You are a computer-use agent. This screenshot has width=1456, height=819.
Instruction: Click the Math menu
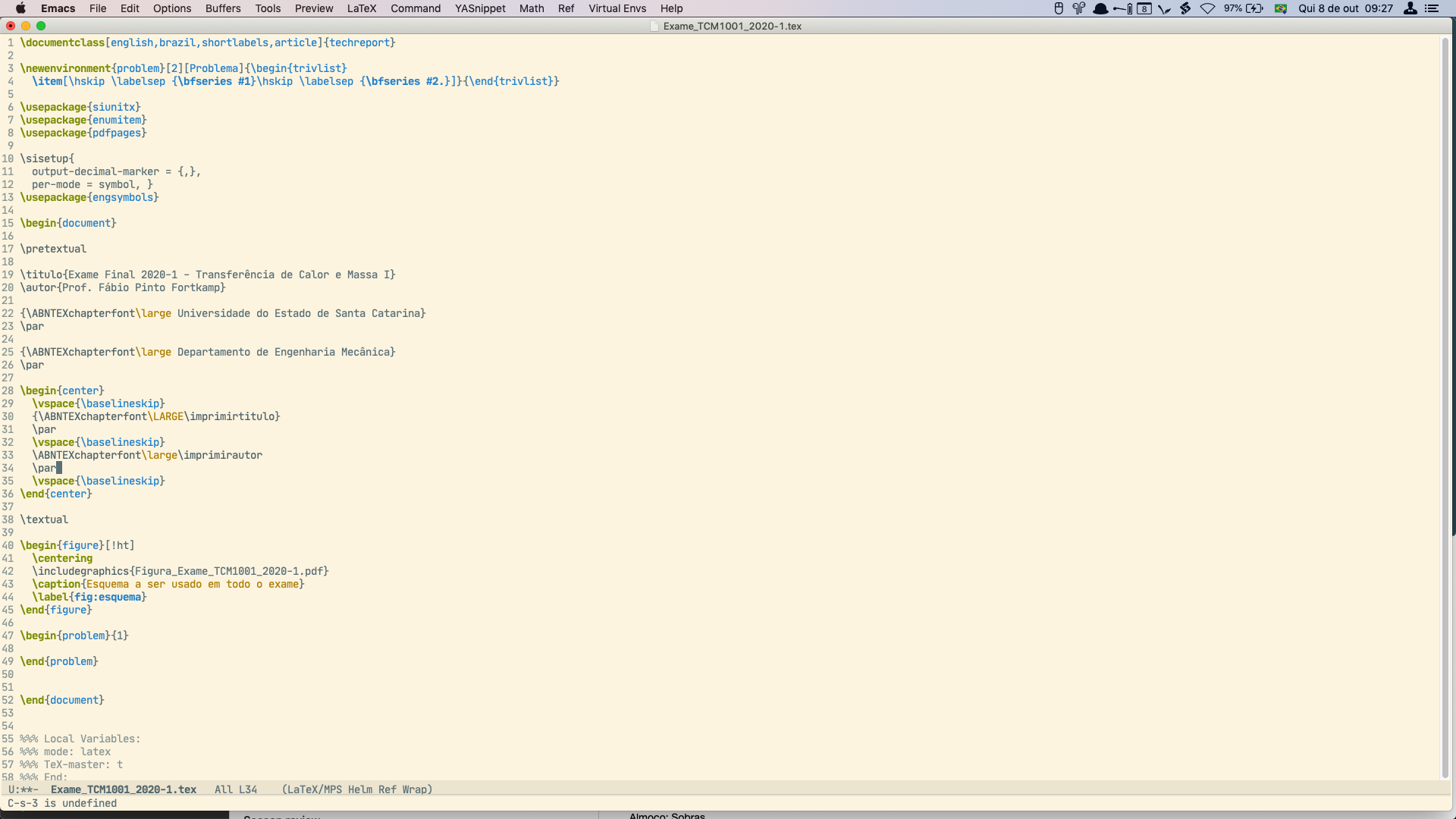(x=531, y=8)
